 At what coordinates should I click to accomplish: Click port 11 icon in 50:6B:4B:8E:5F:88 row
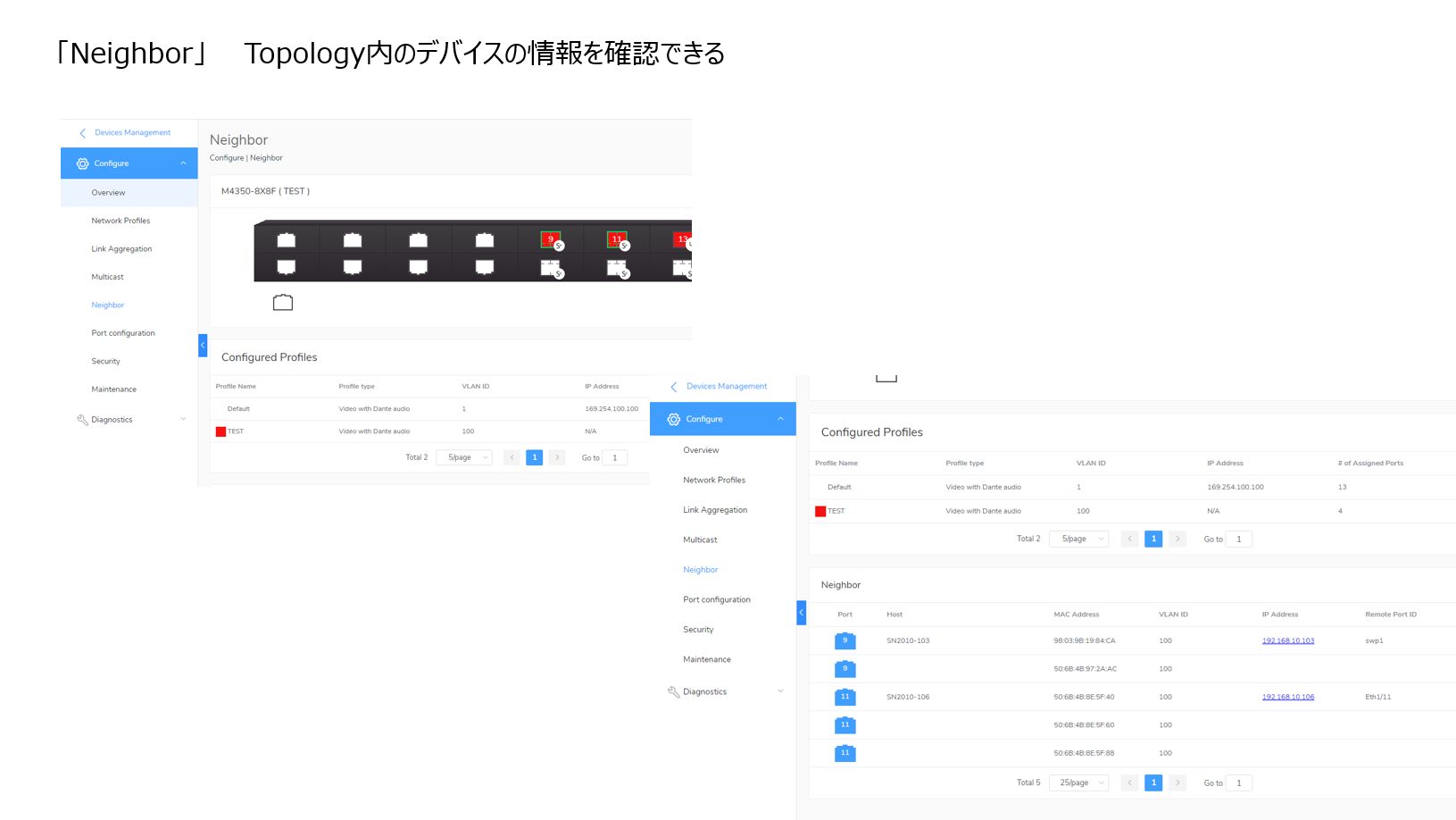845,753
